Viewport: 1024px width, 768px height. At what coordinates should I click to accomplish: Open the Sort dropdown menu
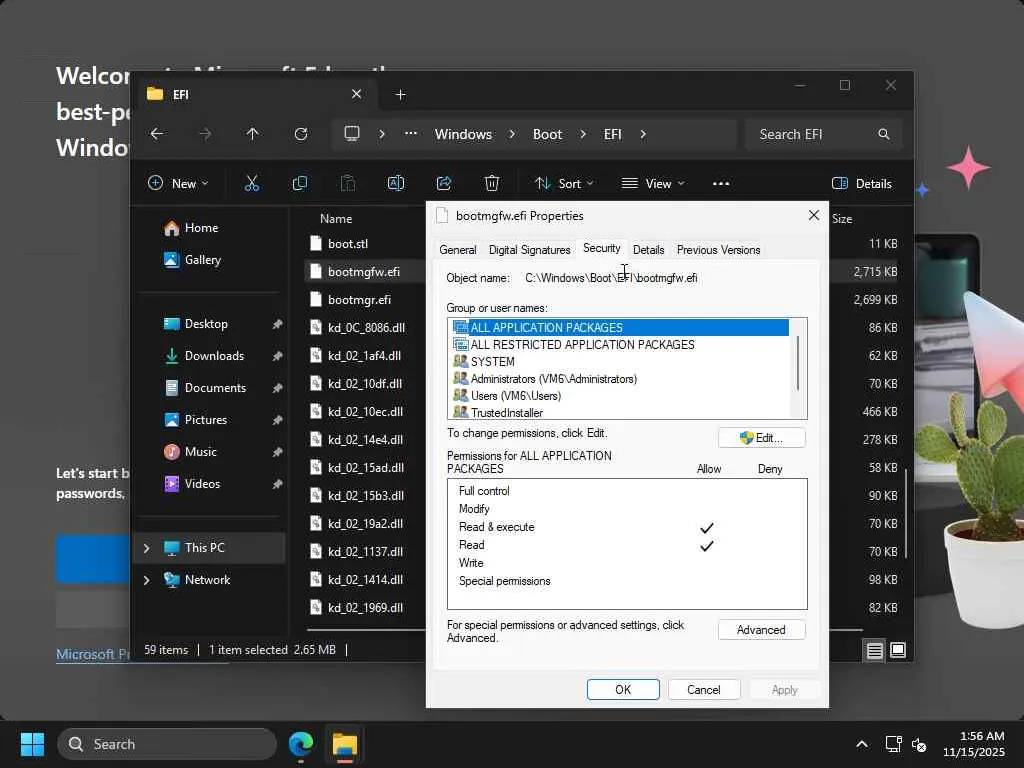(564, 184)
